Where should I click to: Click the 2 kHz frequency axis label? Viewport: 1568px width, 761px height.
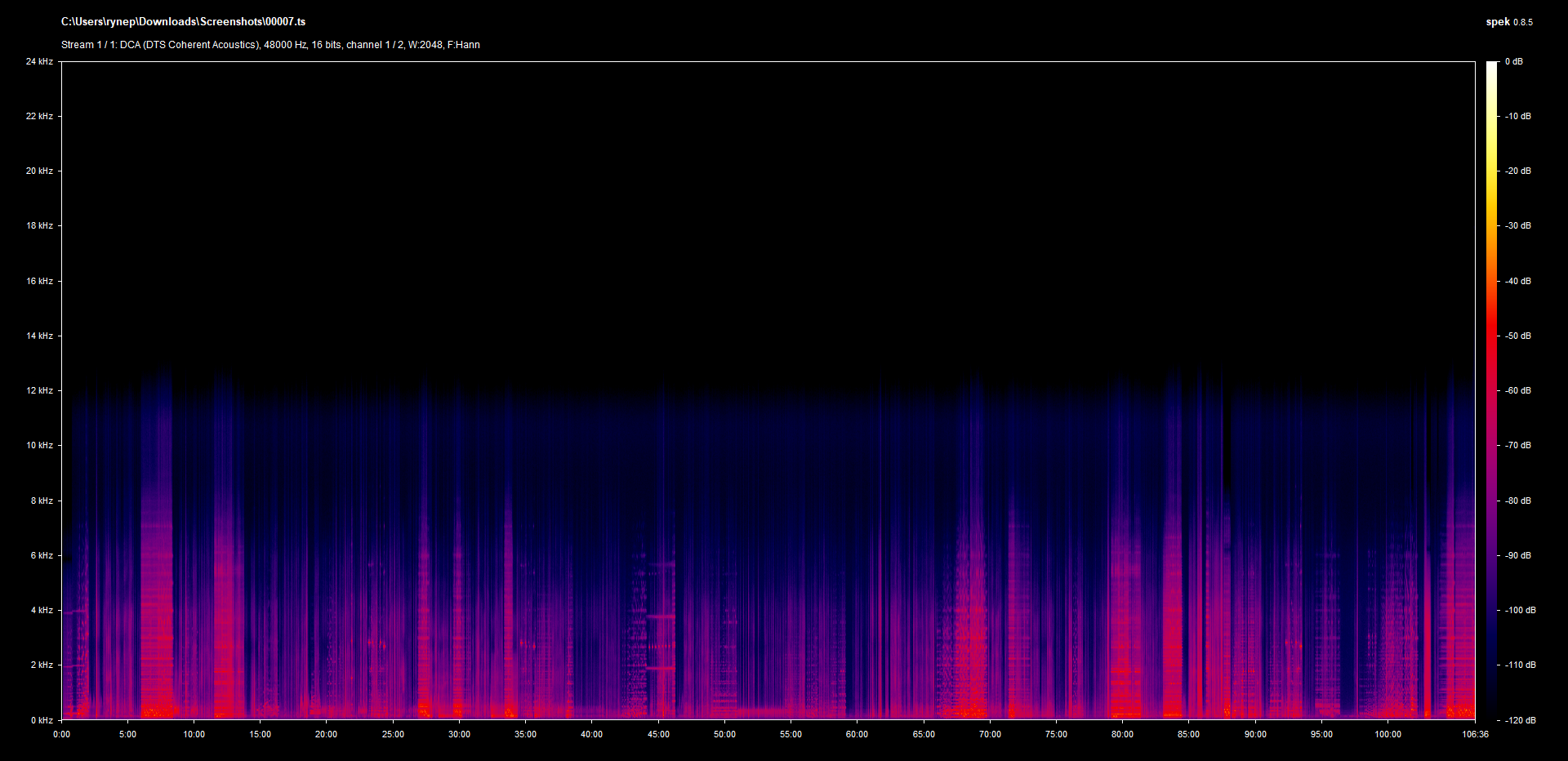point(42,665)
